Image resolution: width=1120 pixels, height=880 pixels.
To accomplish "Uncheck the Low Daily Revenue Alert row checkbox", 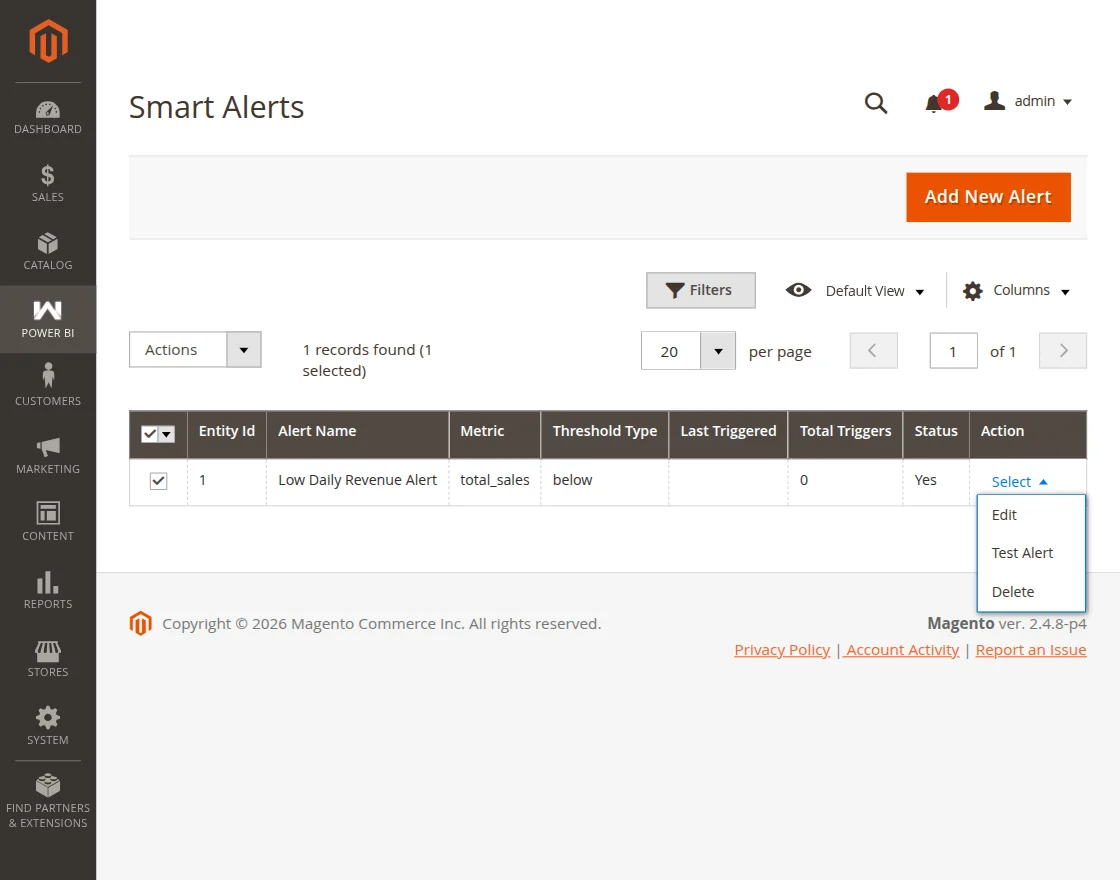I will tap(159, 481).
